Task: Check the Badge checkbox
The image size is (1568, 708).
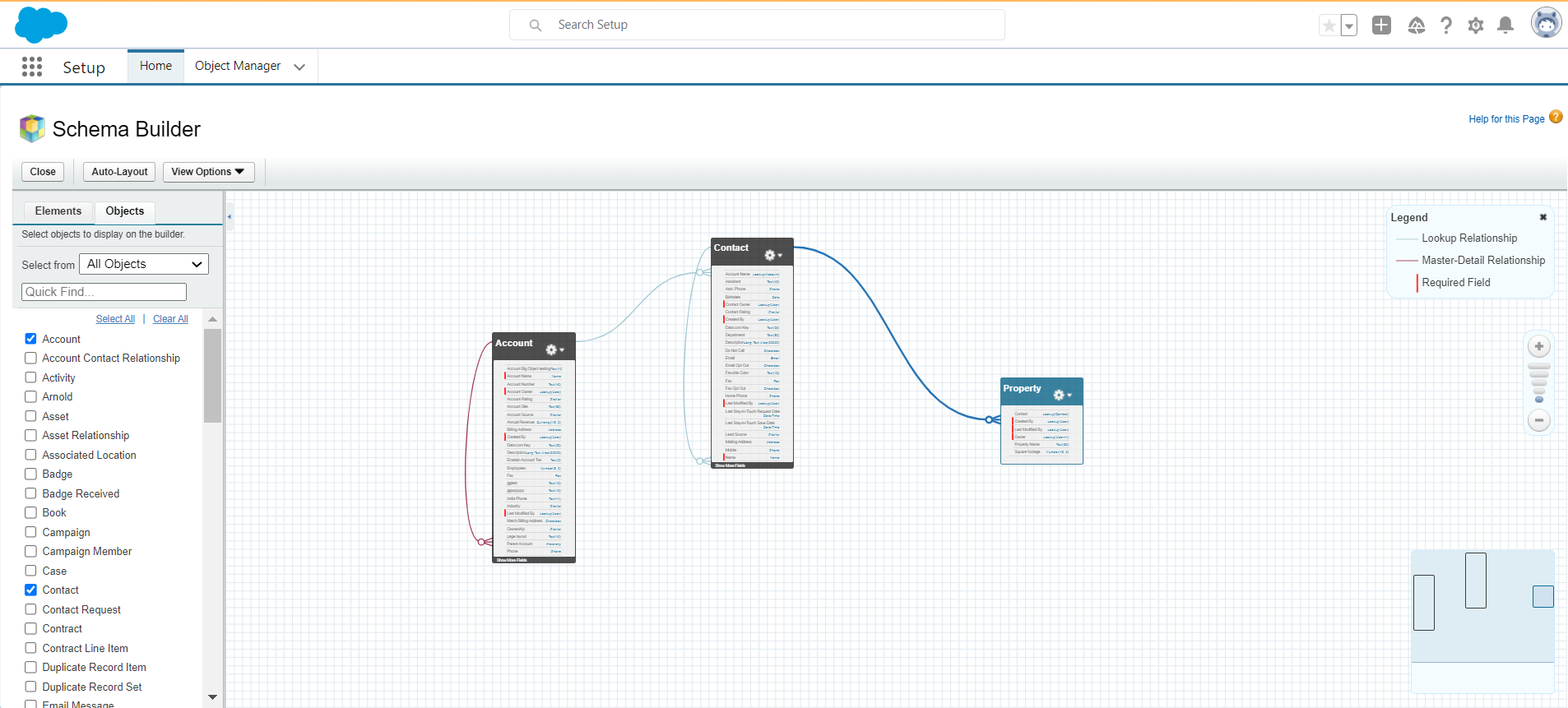Action: (30, 474)
